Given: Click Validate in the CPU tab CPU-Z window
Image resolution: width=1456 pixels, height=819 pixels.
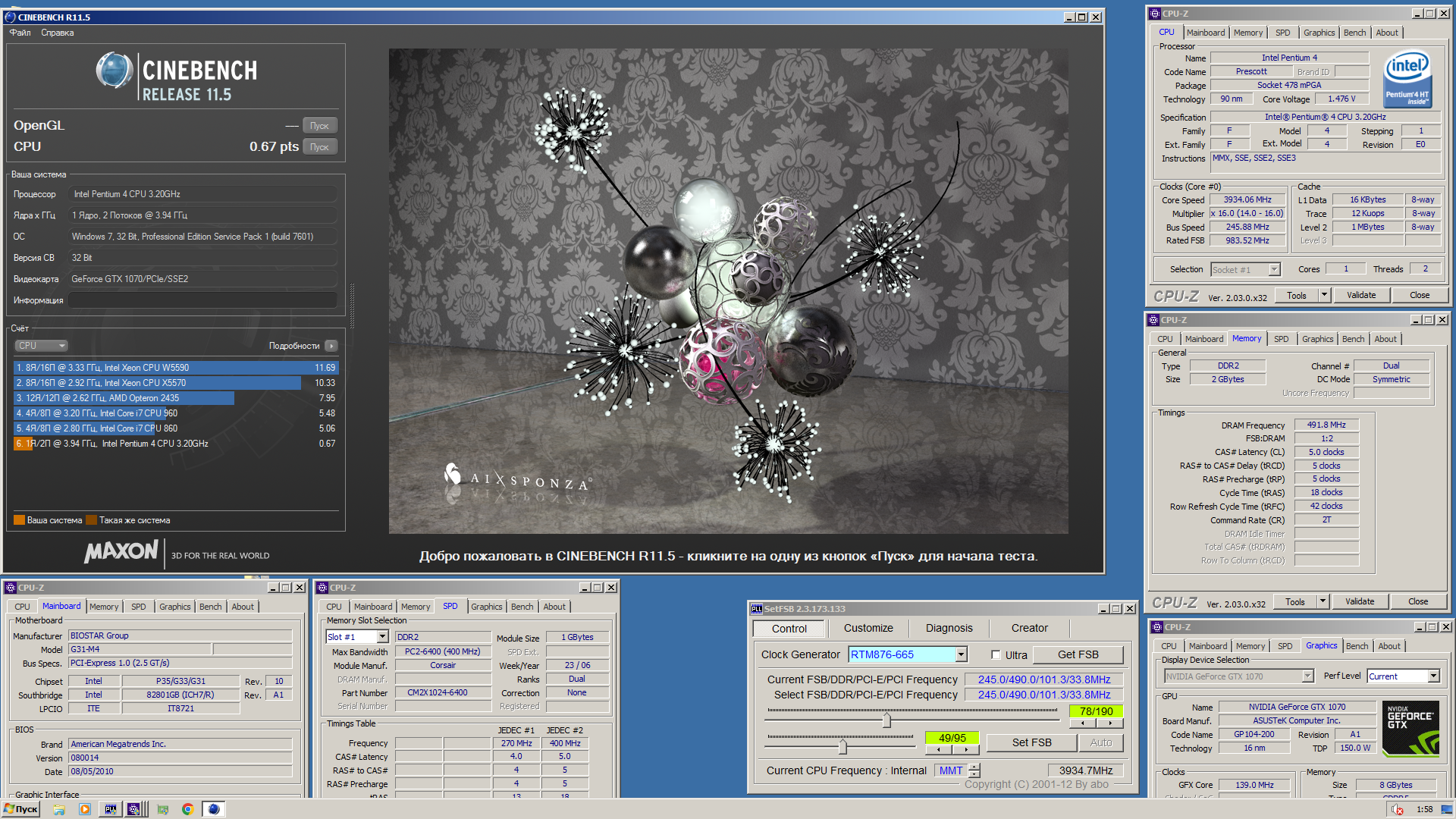Looking at the screenshot, I should 1360,295.
